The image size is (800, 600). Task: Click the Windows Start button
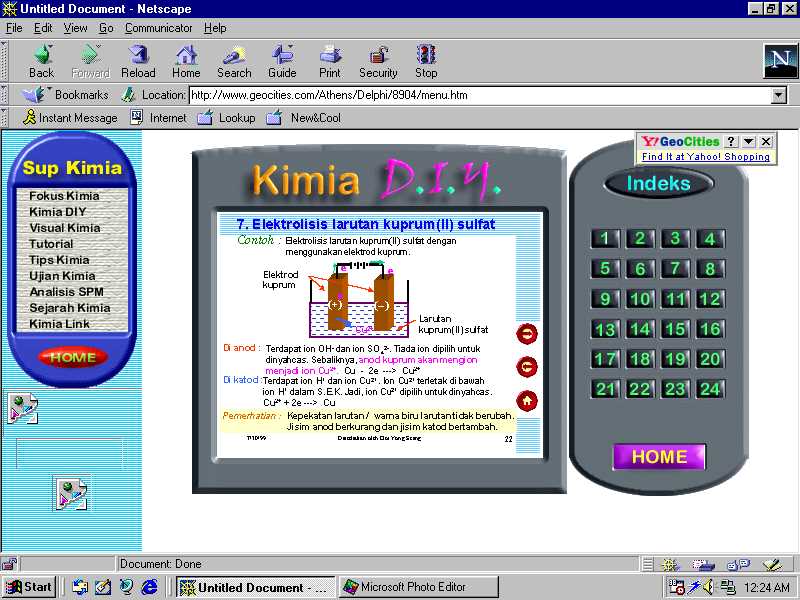point(29,587)
